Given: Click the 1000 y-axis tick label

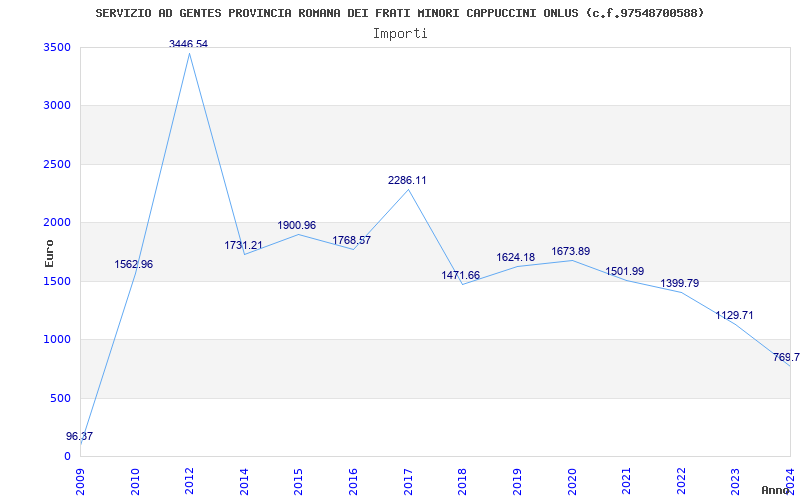Looking at the screenshot, I should coord(57,339).
